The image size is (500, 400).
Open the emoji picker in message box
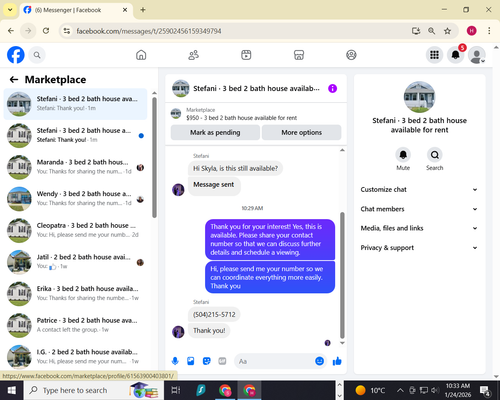tap(319, 361)
